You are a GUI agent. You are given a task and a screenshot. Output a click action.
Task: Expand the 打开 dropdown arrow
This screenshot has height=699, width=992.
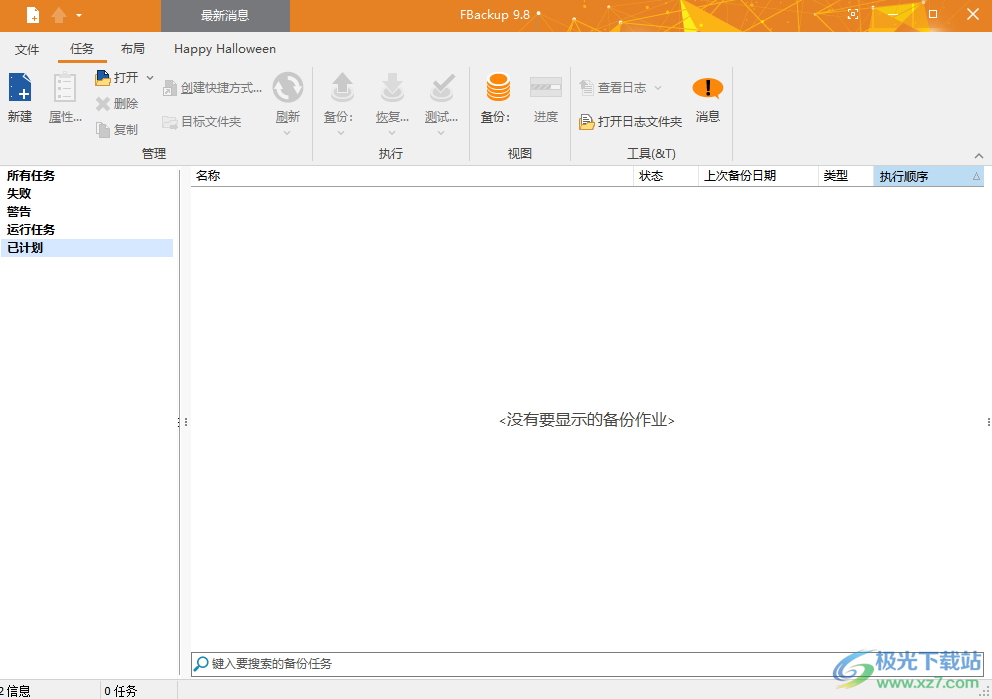tap(148, 77)
